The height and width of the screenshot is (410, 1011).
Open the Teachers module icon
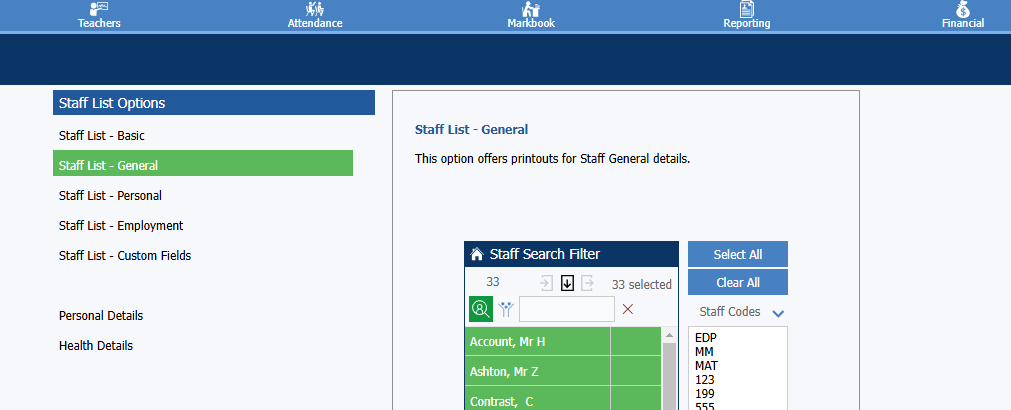click(99, 9)
